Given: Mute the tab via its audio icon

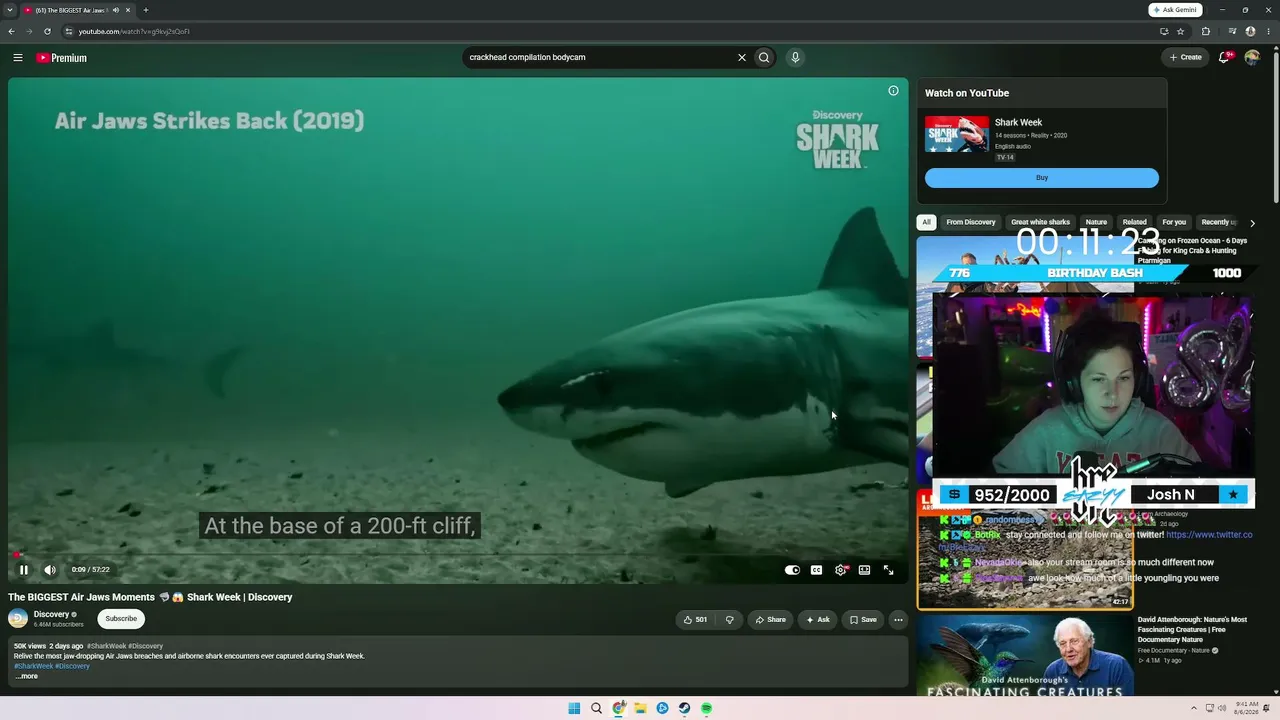Looking at the screenshot, I should (116, 10).
